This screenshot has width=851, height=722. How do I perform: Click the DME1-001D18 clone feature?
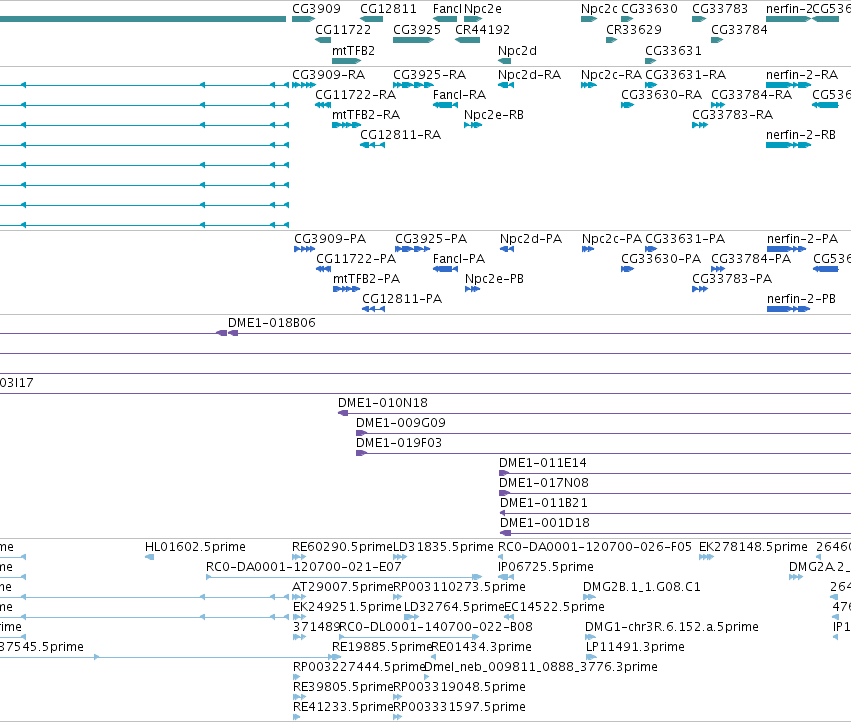675,533
